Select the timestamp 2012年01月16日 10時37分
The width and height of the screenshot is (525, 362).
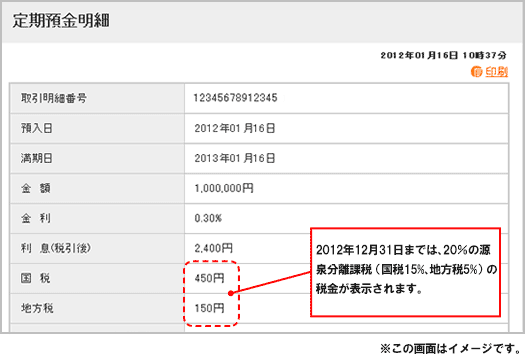[x=444, y=55]
